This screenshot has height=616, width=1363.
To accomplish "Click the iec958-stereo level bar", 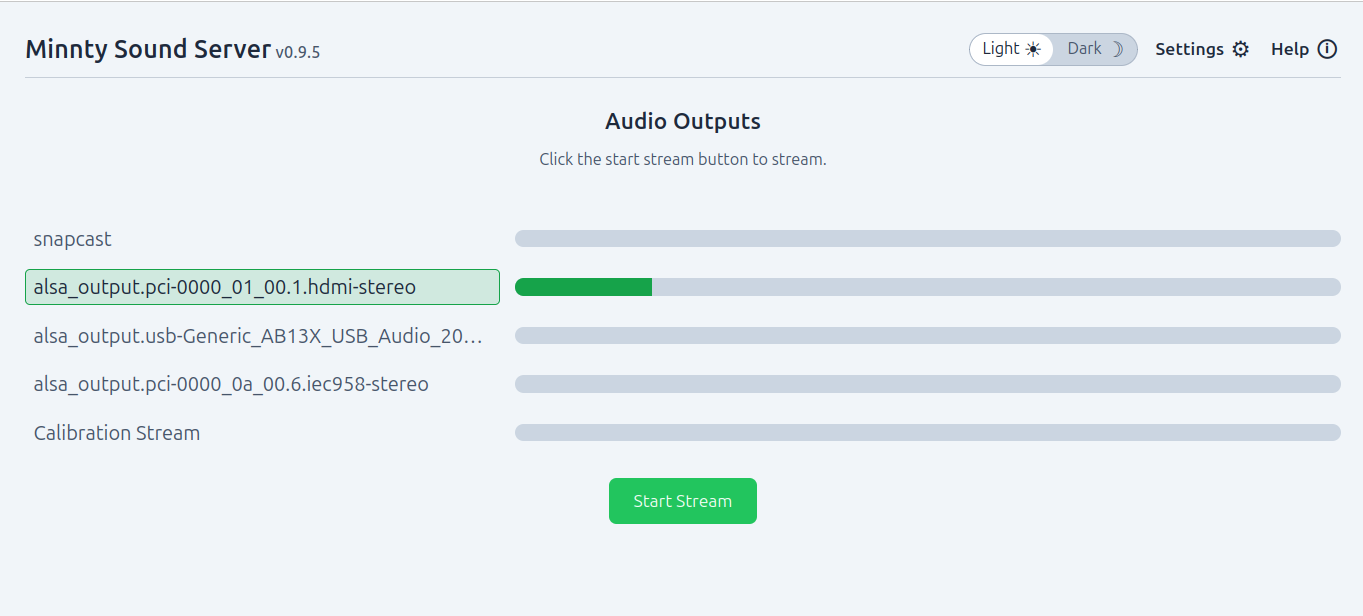I will pos(928,384).
